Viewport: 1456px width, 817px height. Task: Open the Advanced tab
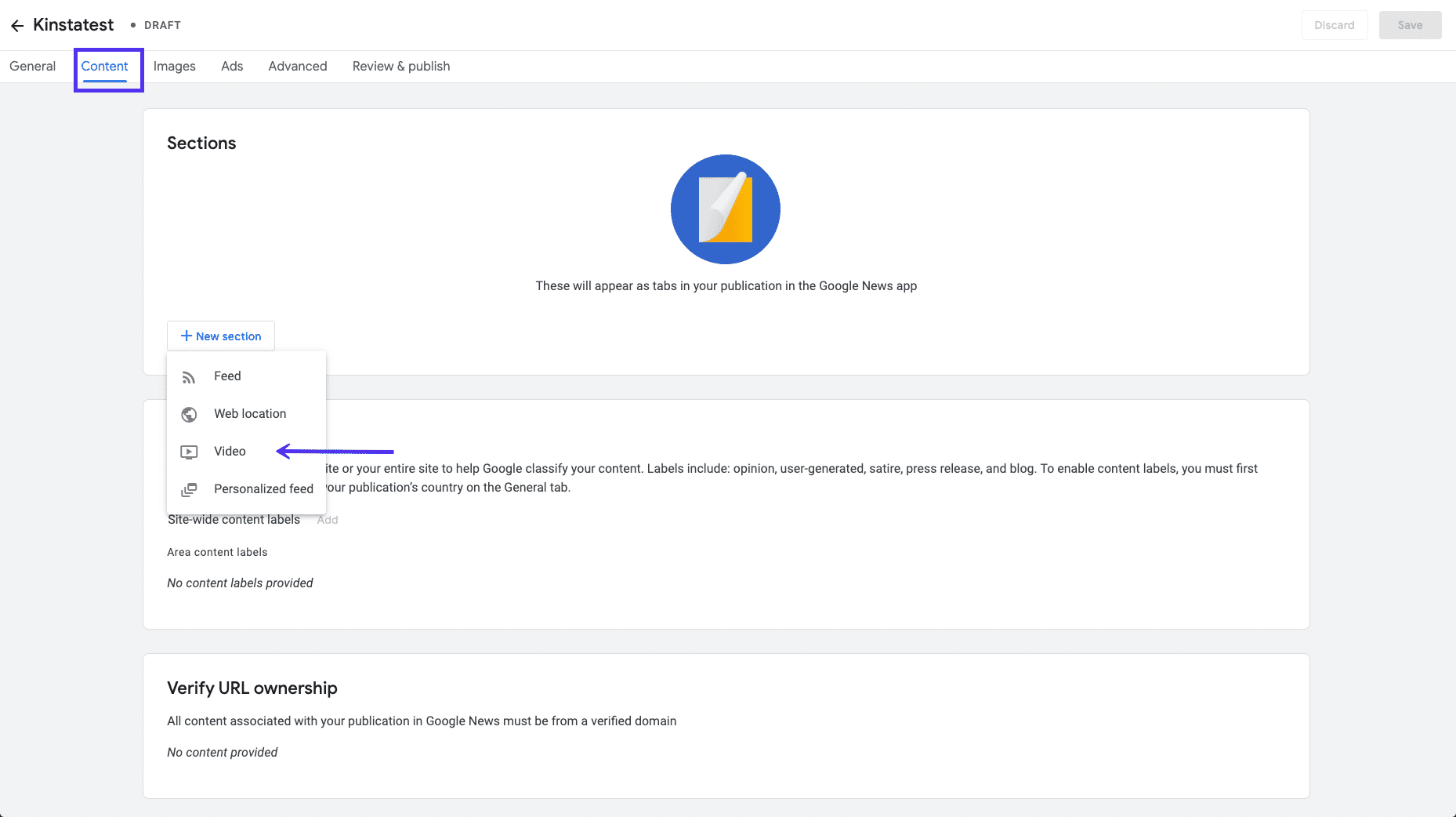(297, 67)
